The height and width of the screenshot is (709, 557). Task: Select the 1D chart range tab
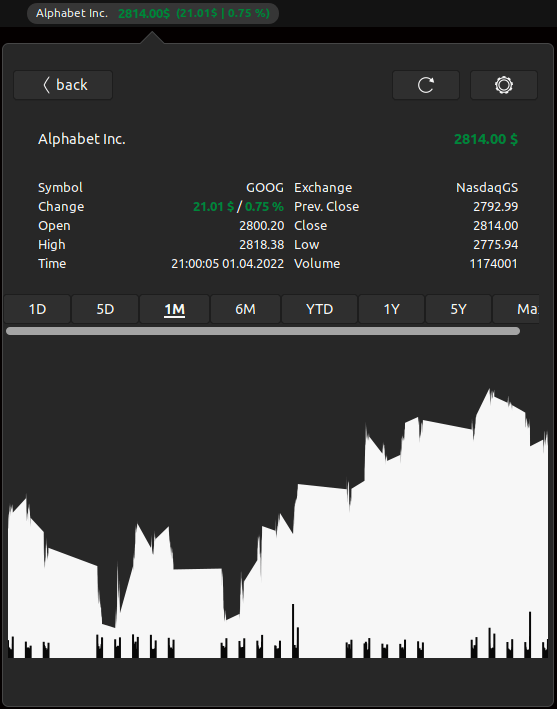(x=37, y=309)
